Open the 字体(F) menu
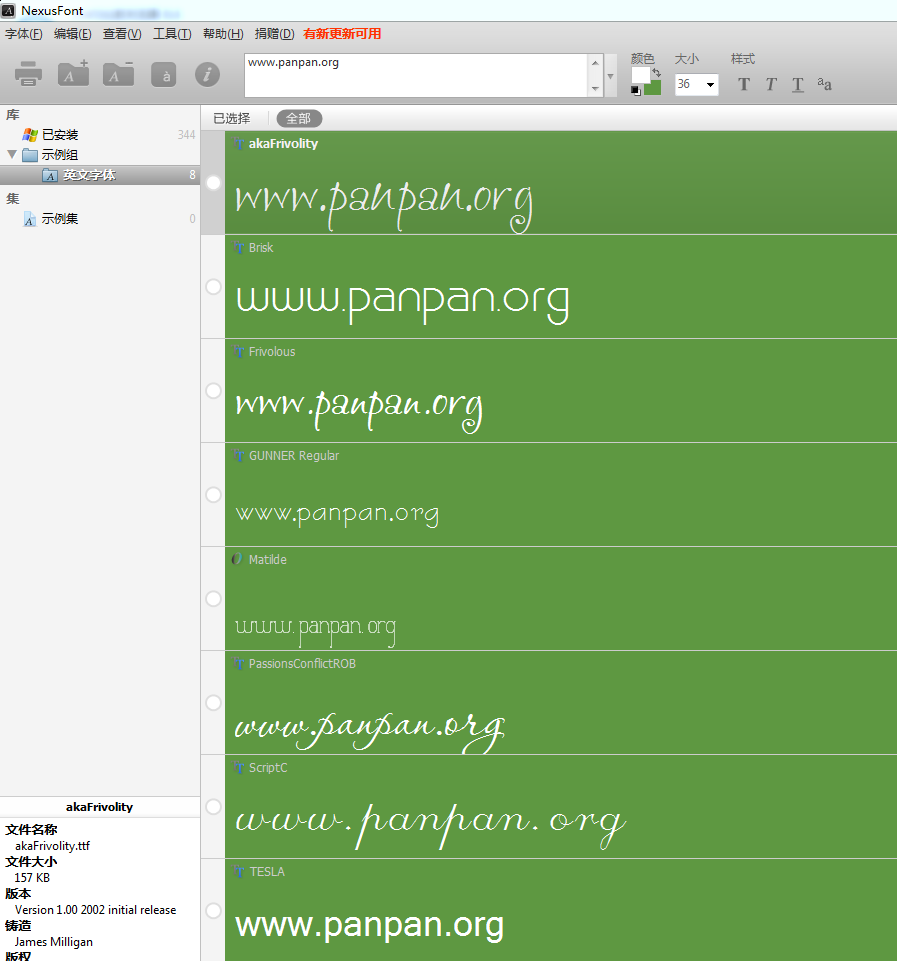 pos(24,34)
